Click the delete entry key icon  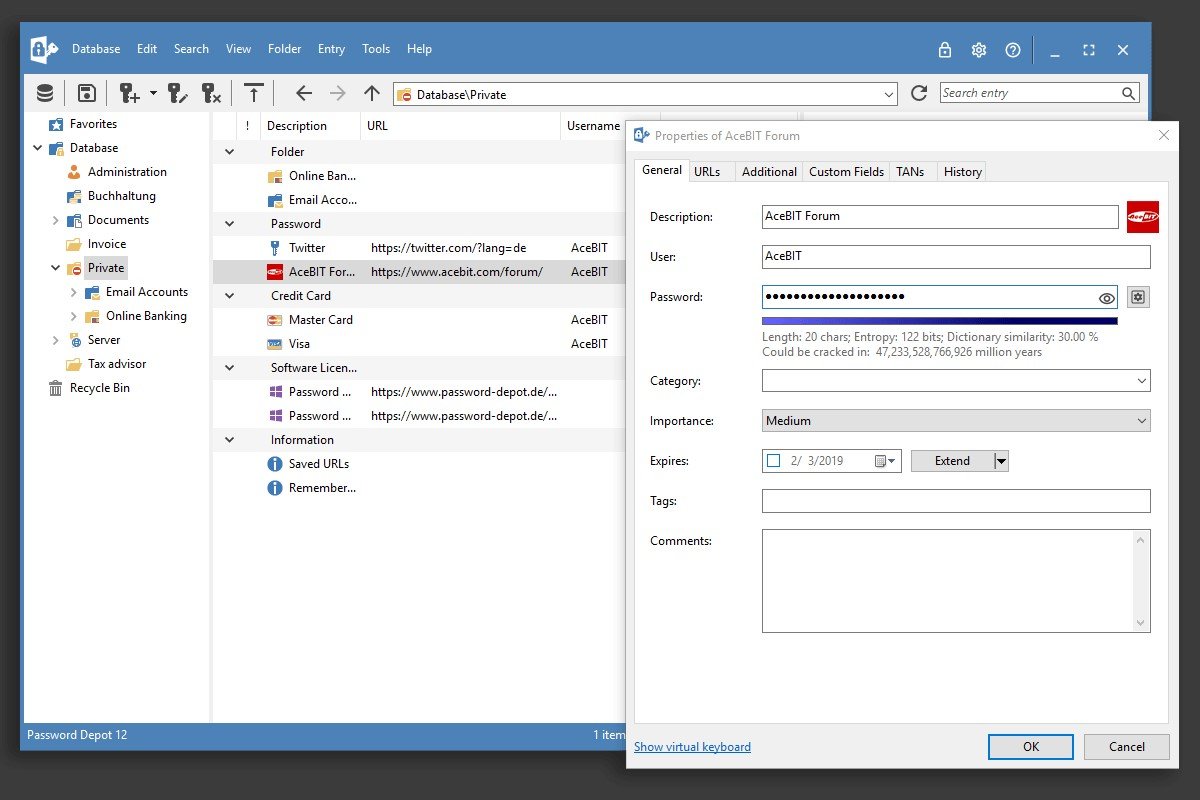211,93
